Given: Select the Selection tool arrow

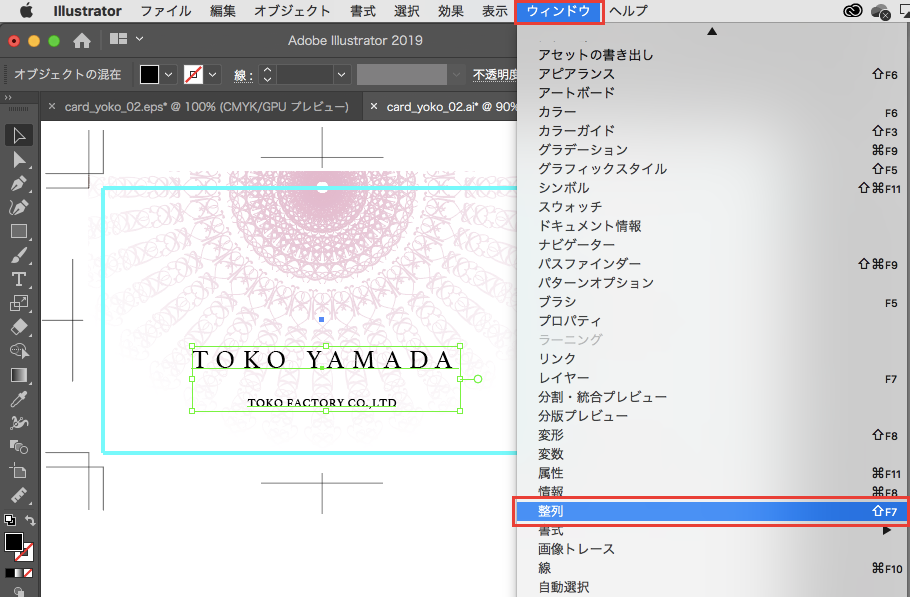Looking at the screenshot, I should (x=19, y=135).
